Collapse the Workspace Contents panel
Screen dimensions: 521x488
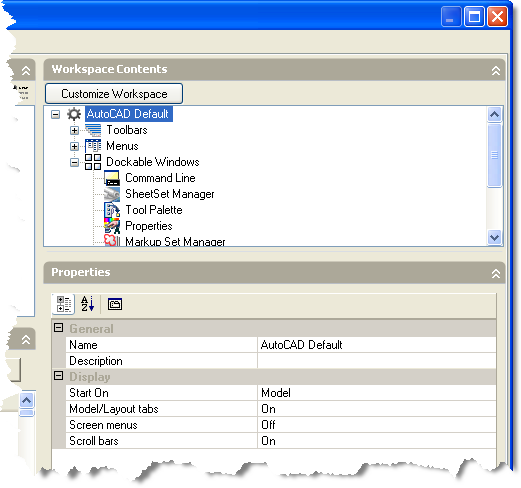(496, 70)
